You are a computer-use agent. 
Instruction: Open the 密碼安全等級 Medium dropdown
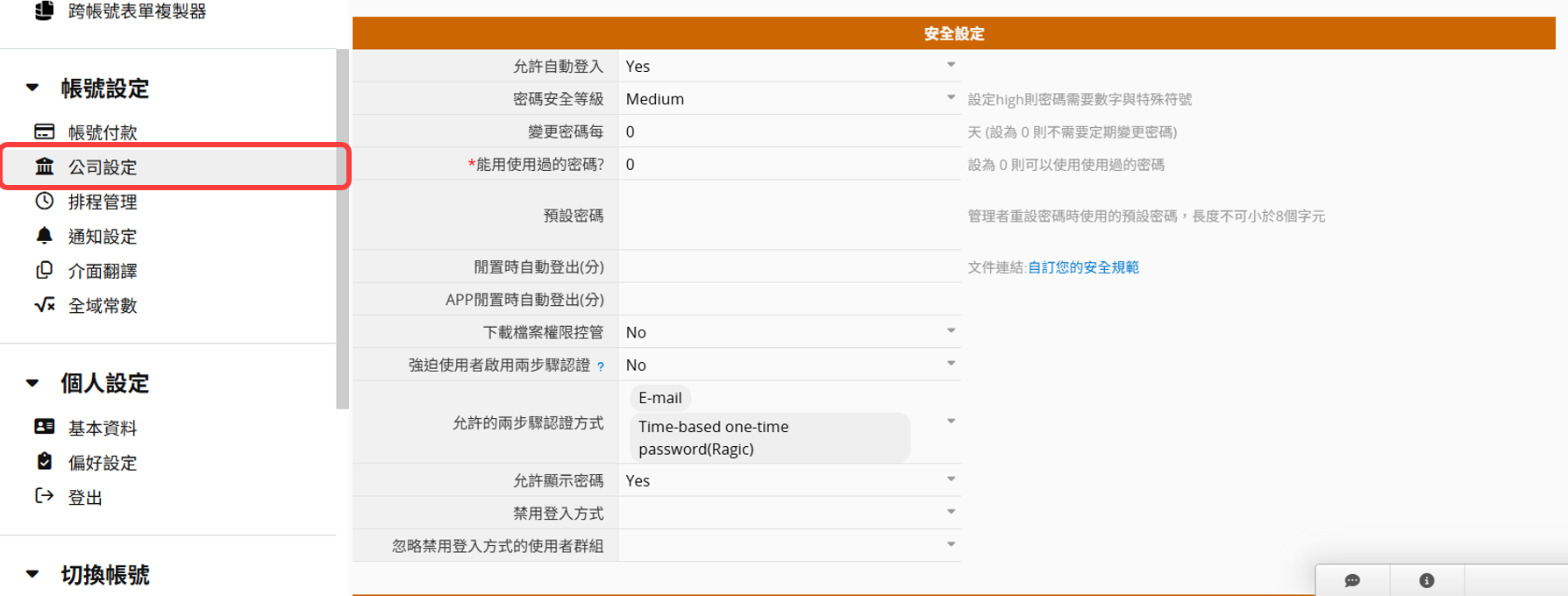[x=951, y=98]
